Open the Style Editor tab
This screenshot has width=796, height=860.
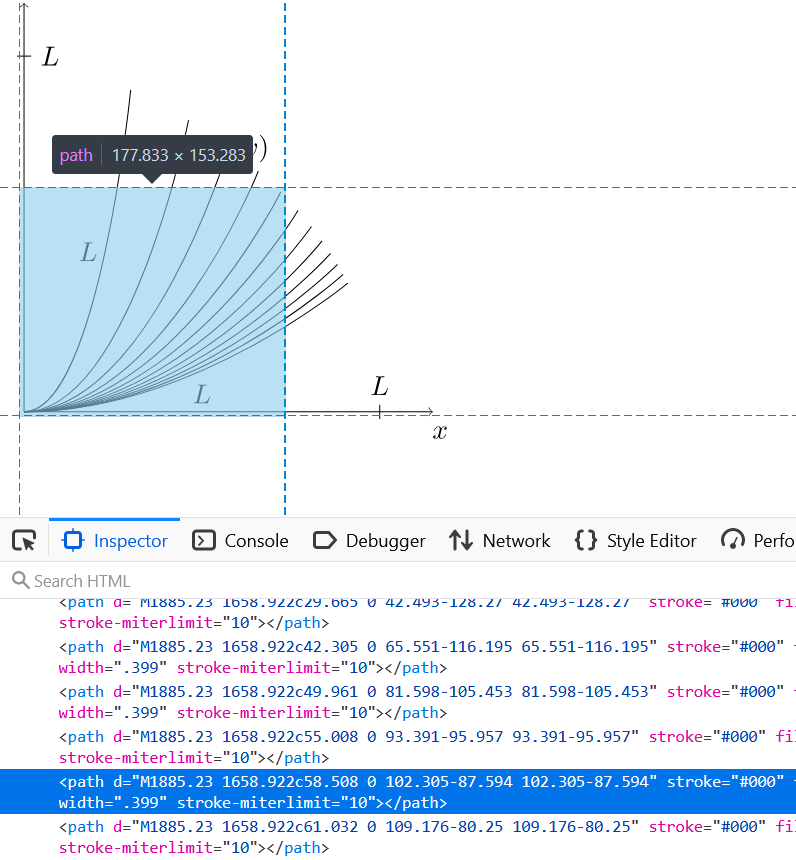(x=635, y=541)
